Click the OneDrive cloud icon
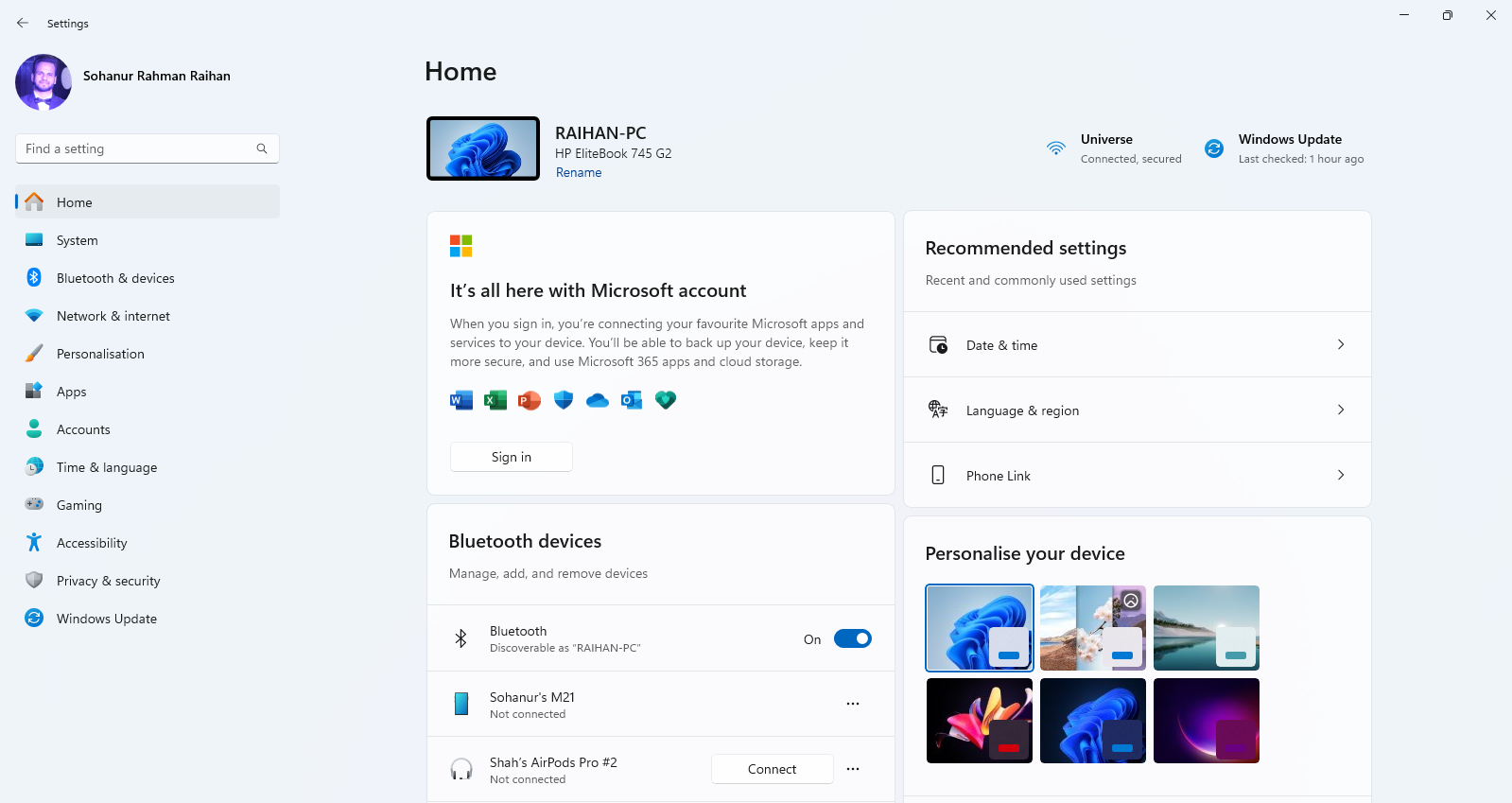 pyautogui.click(x=598, y=400)
